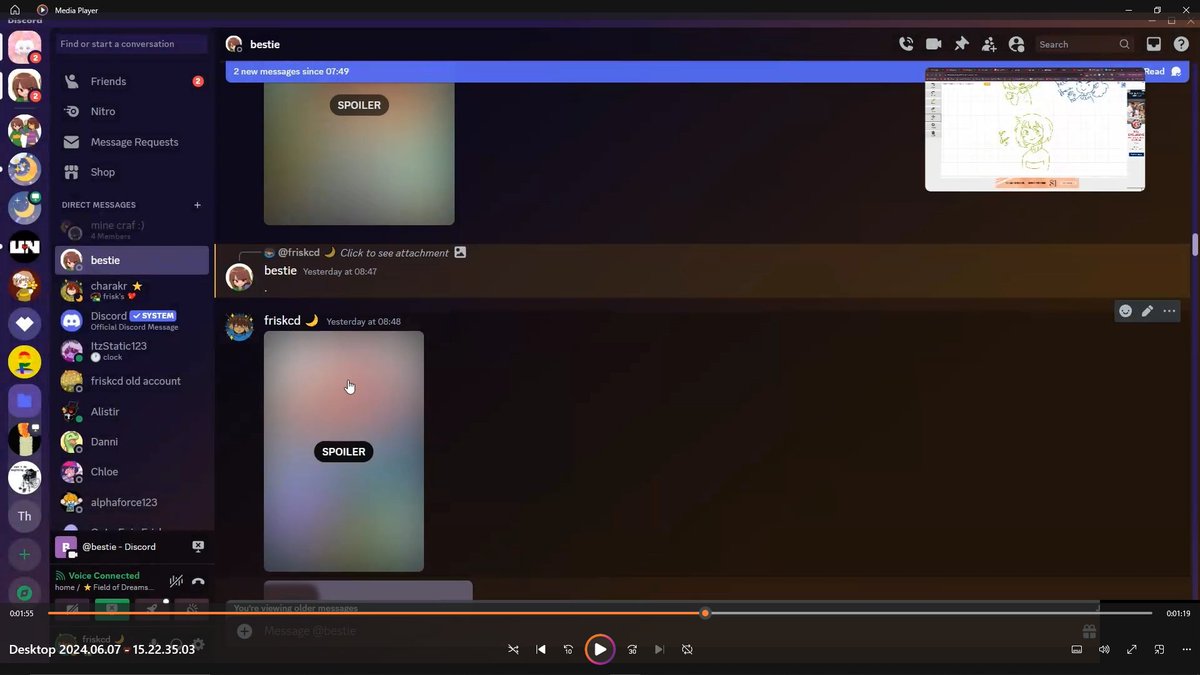The height and width of the screenshot is (675, 1200).
Task: Add reaction to friskcd's message
Action: [1125, 311]
